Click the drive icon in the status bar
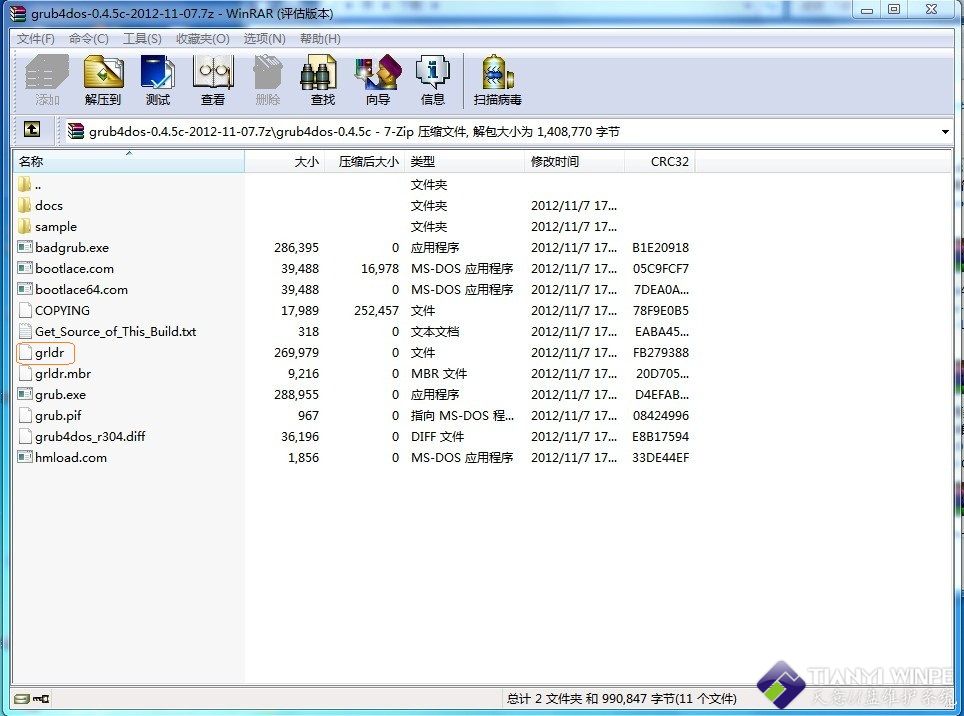 pyautogui.click(x=22, y=699)
